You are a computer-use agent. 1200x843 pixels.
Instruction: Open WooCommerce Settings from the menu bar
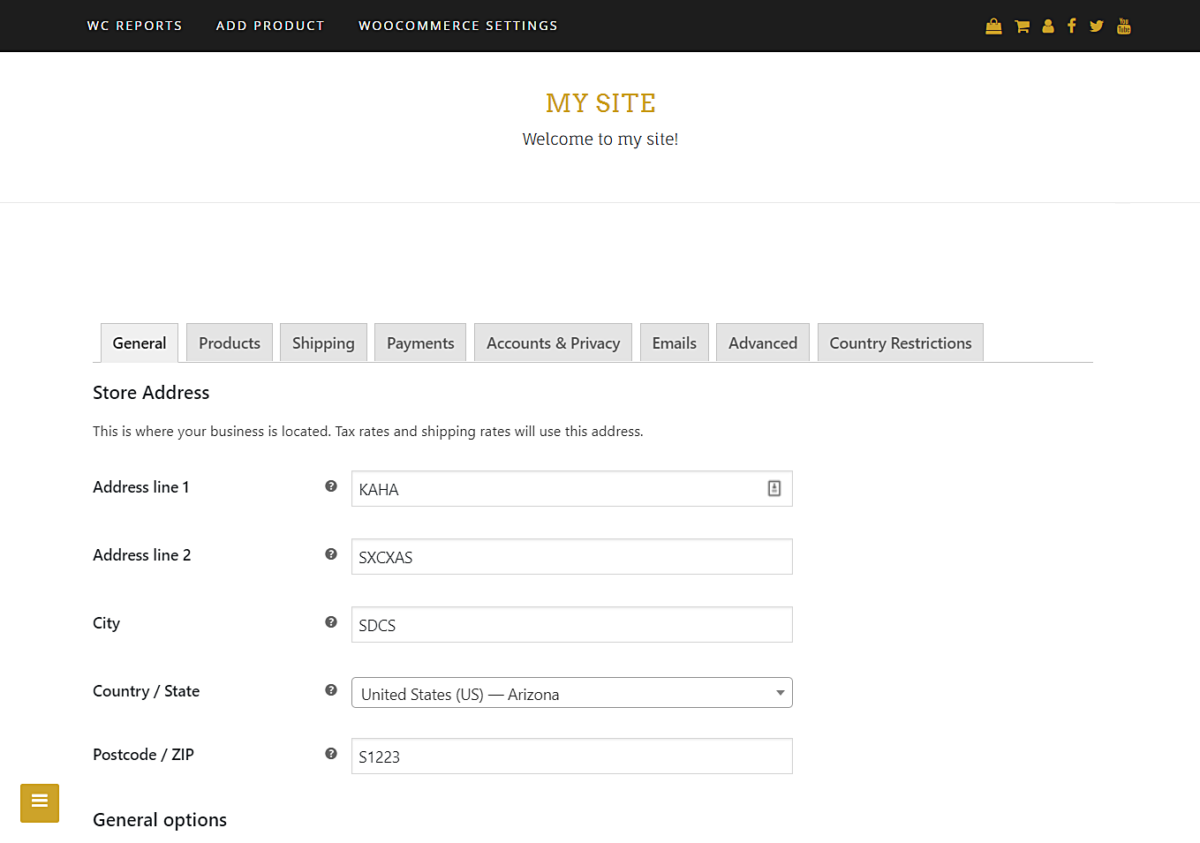457,25
